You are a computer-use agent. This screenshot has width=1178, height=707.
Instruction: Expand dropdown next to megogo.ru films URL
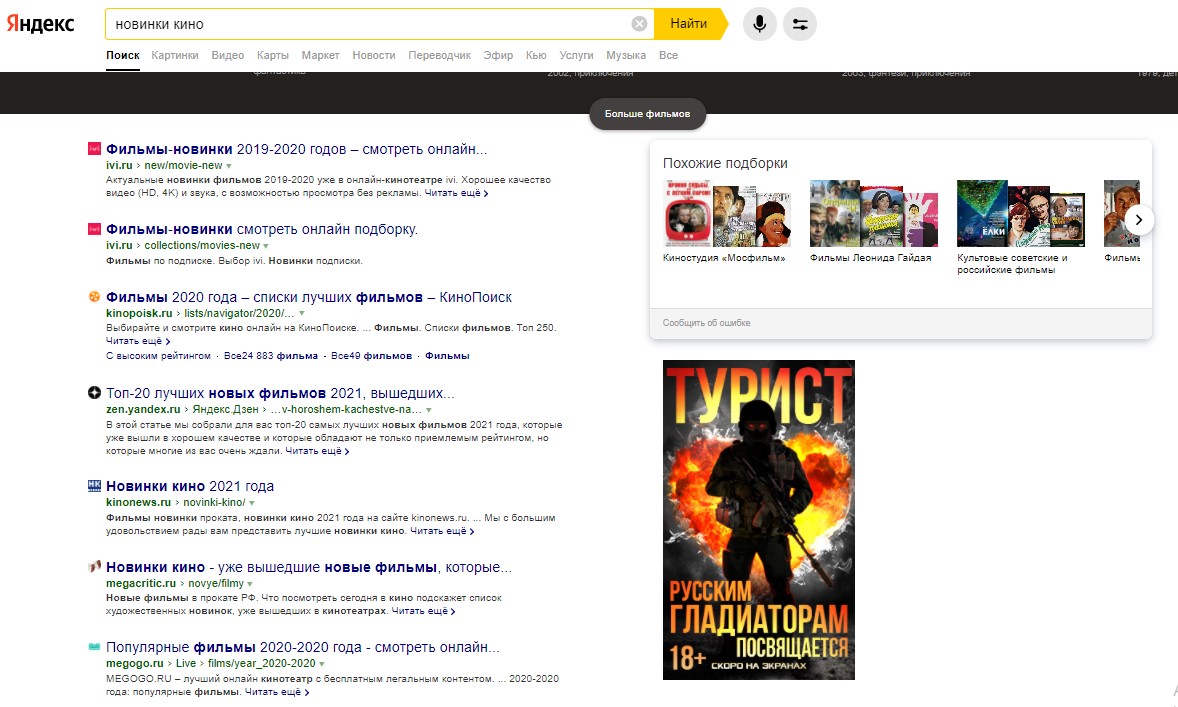pyautogui.click(x=322, y=664)
